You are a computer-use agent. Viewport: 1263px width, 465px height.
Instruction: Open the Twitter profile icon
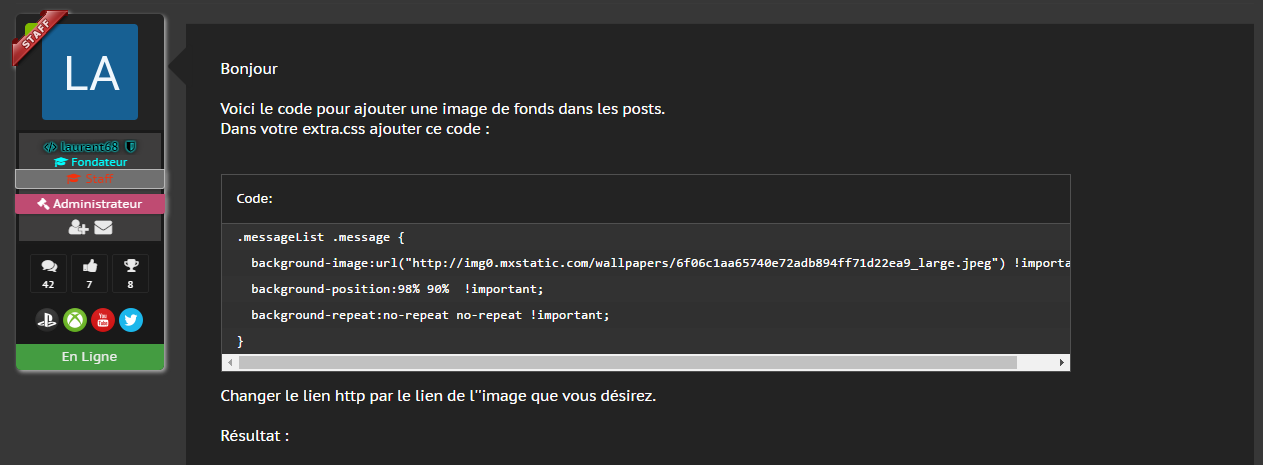click(131, 319)
